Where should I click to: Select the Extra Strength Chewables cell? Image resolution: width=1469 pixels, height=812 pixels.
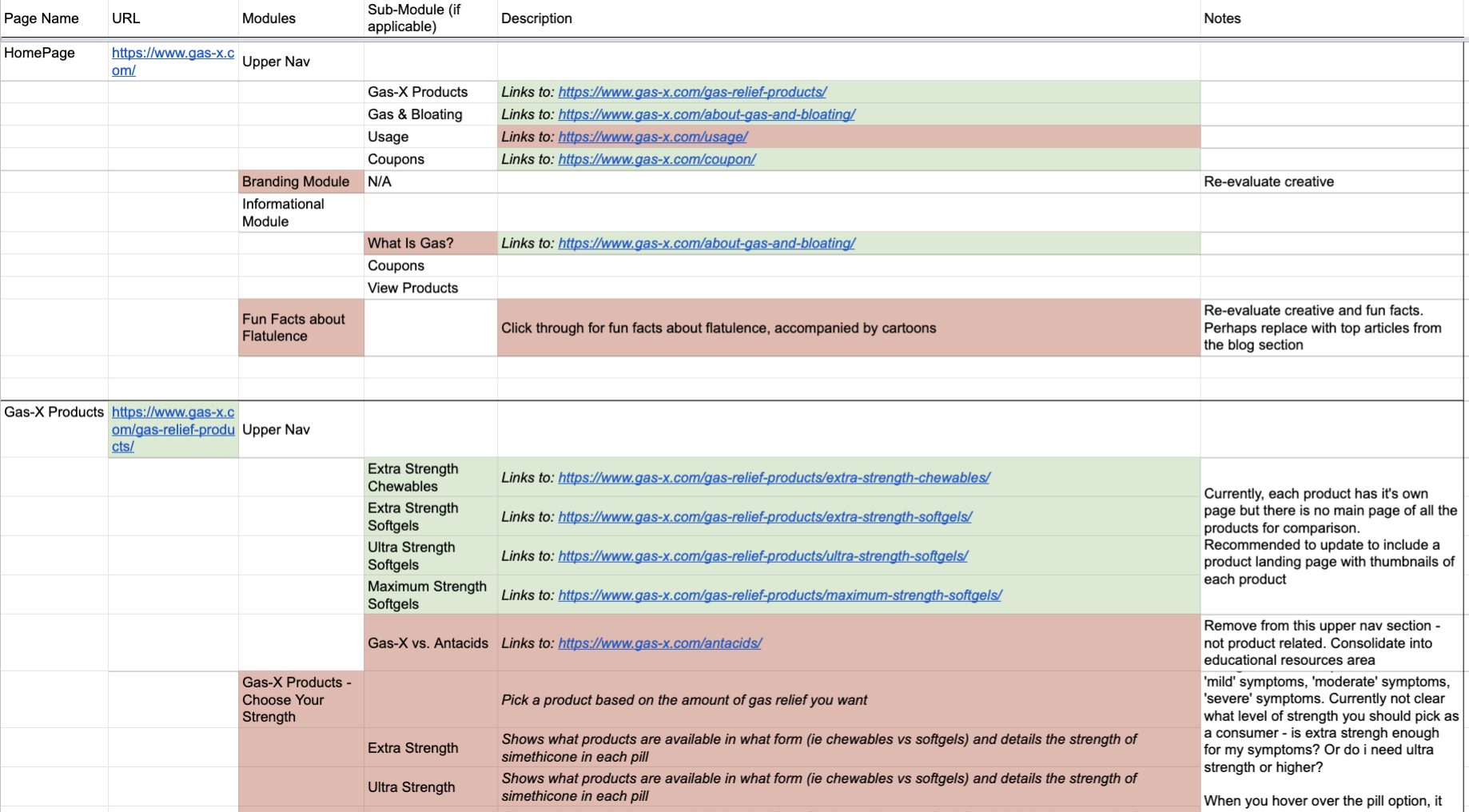(431, 478)
